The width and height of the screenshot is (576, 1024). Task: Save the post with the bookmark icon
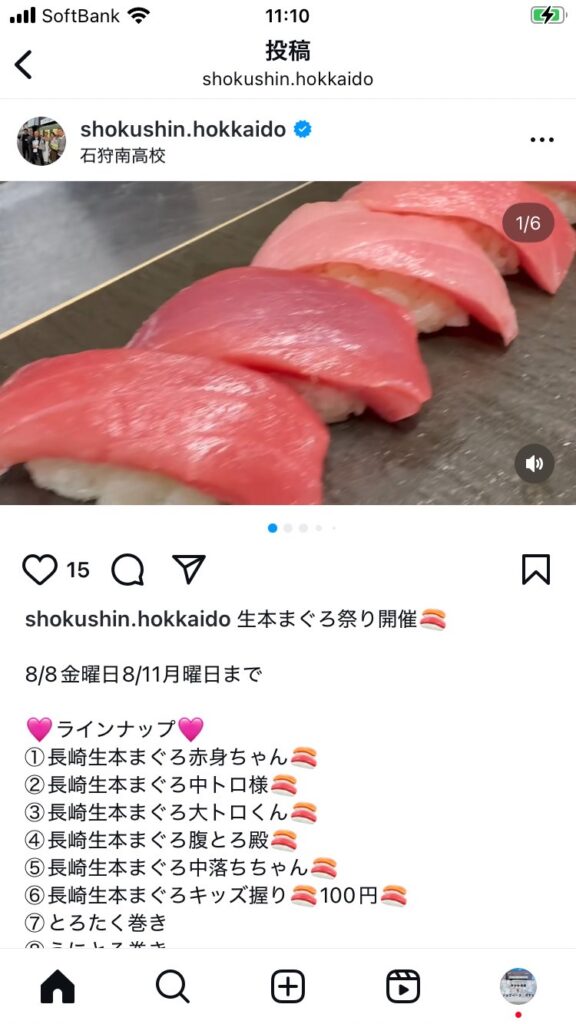(536, 569)
